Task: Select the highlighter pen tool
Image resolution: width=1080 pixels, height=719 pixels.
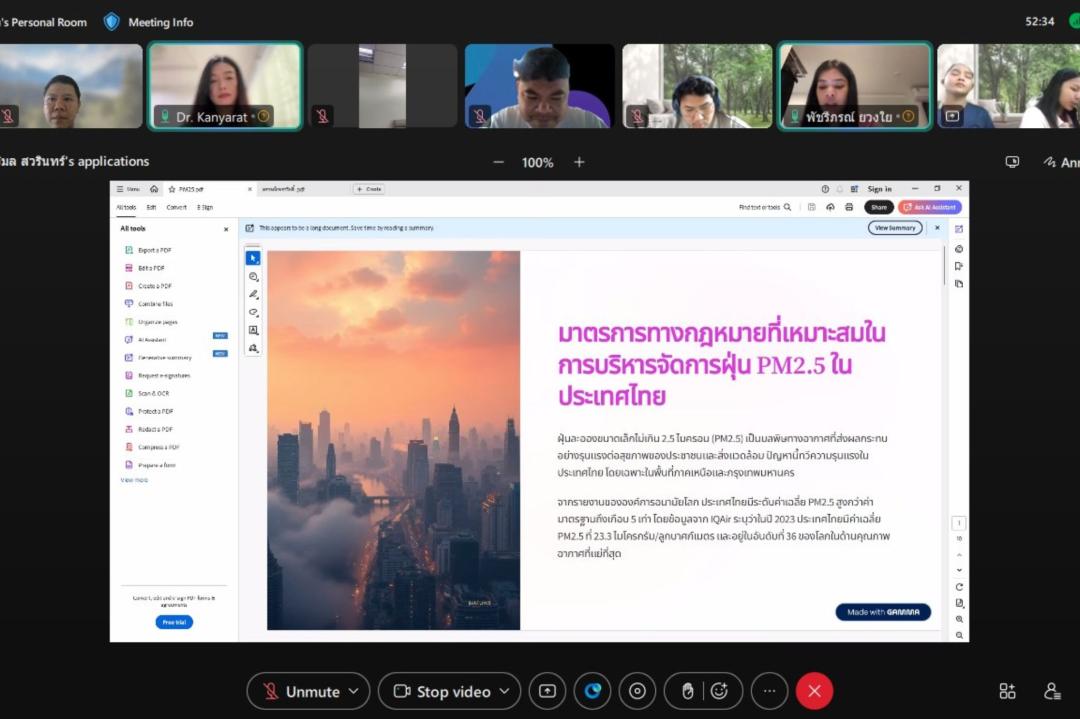Action: click(x=253, y=294)
